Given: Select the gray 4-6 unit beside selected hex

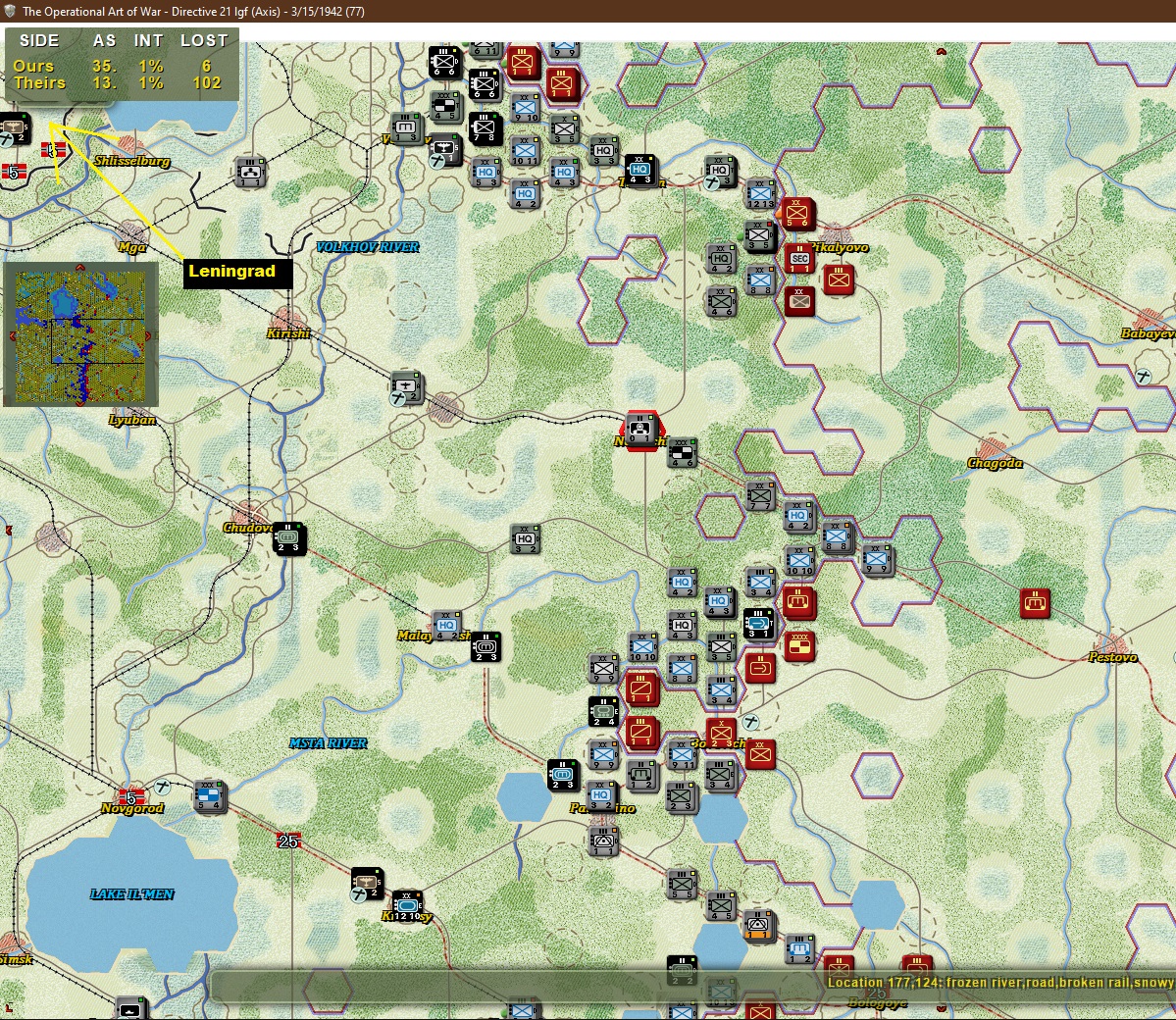Looking at the screenshot, I should pos(683,453).
